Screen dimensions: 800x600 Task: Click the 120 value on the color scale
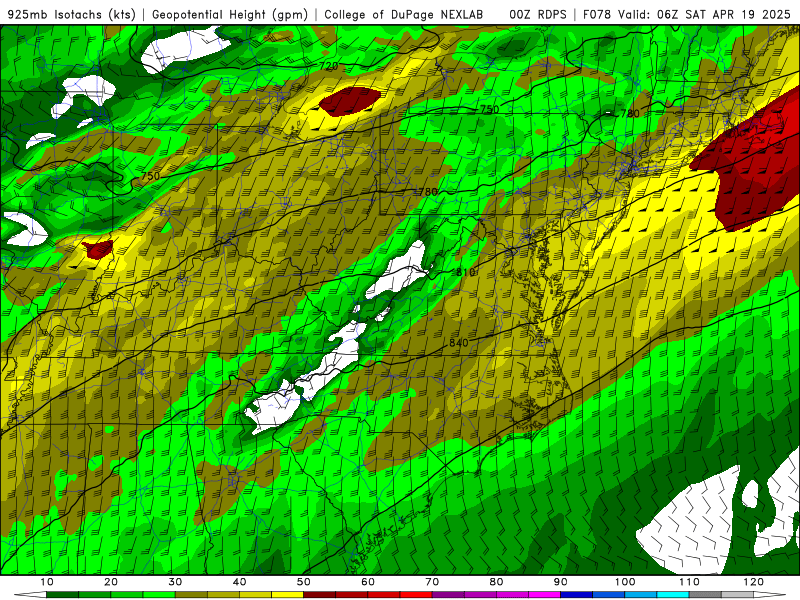coord(754,582)
